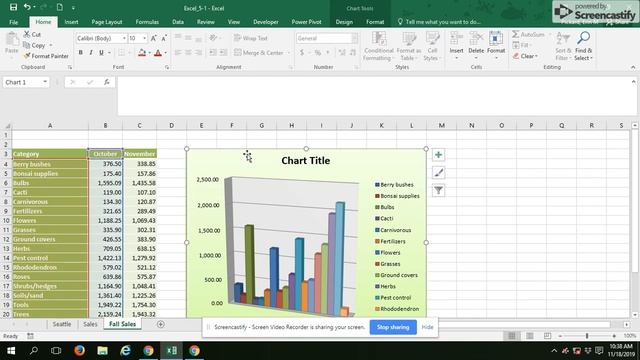Switch to the Seattle sheet tab
640x360 pixels.
coord(62,324)
